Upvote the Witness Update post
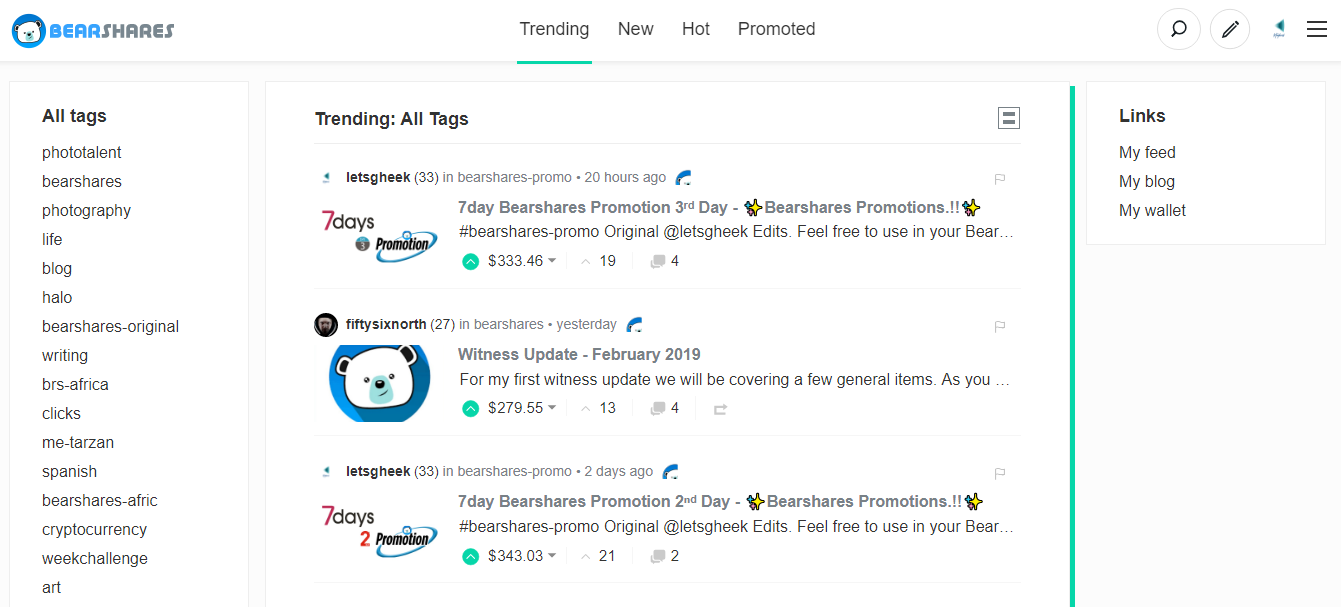Viewport: 1341px width, 607px height. [x=470, y=408]
